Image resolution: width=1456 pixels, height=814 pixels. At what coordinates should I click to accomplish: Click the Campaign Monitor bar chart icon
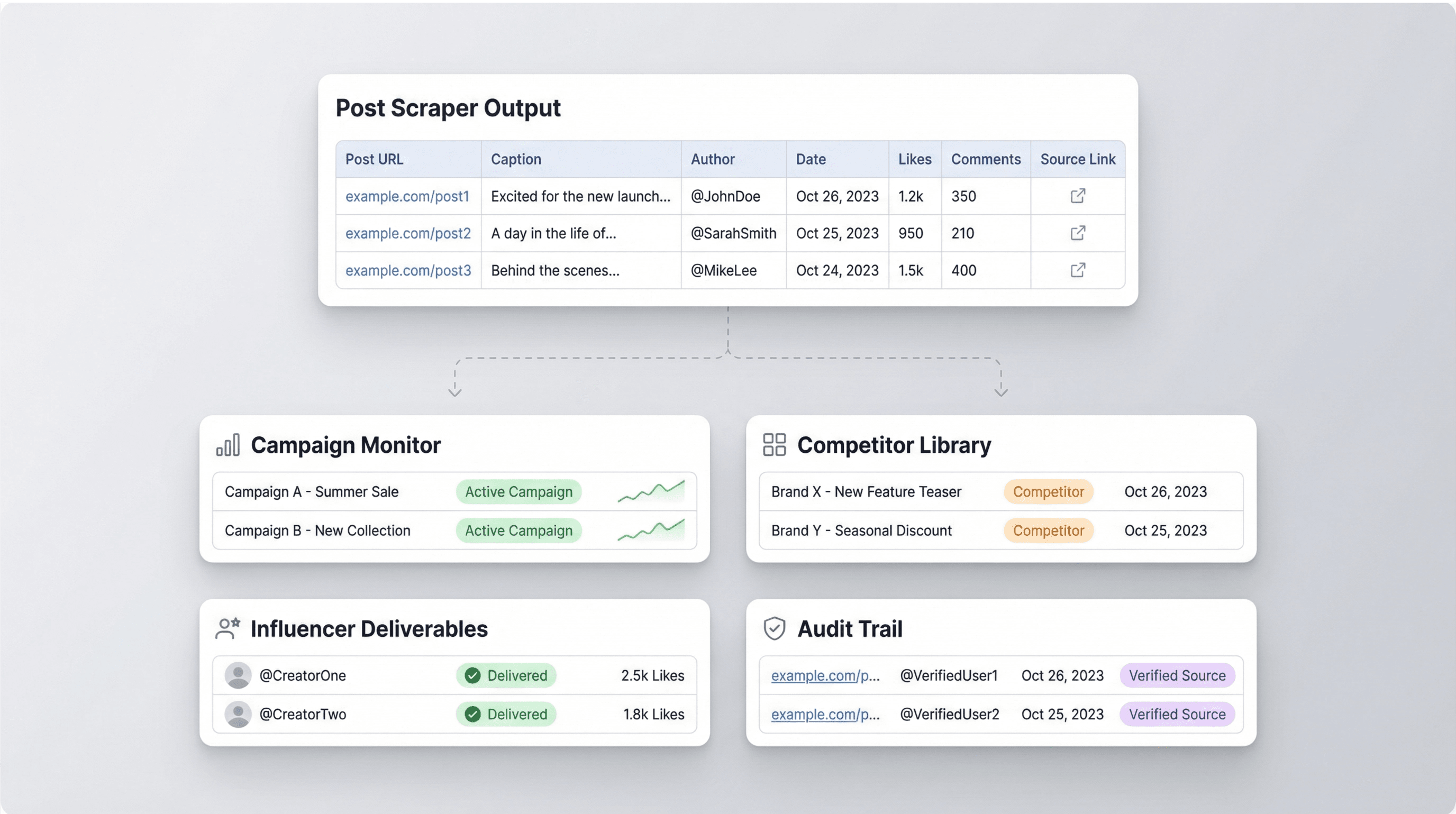(x=229, y=445)
